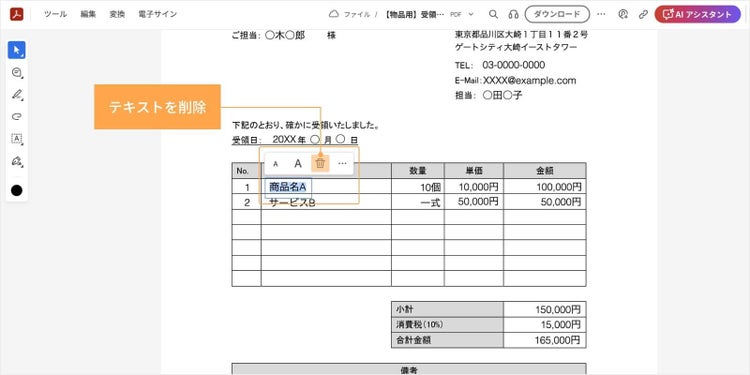The height and width of the screenshot is (375, 750).
Task: Select the 15,000円 tax value
Action: click(x=561, y=325)
